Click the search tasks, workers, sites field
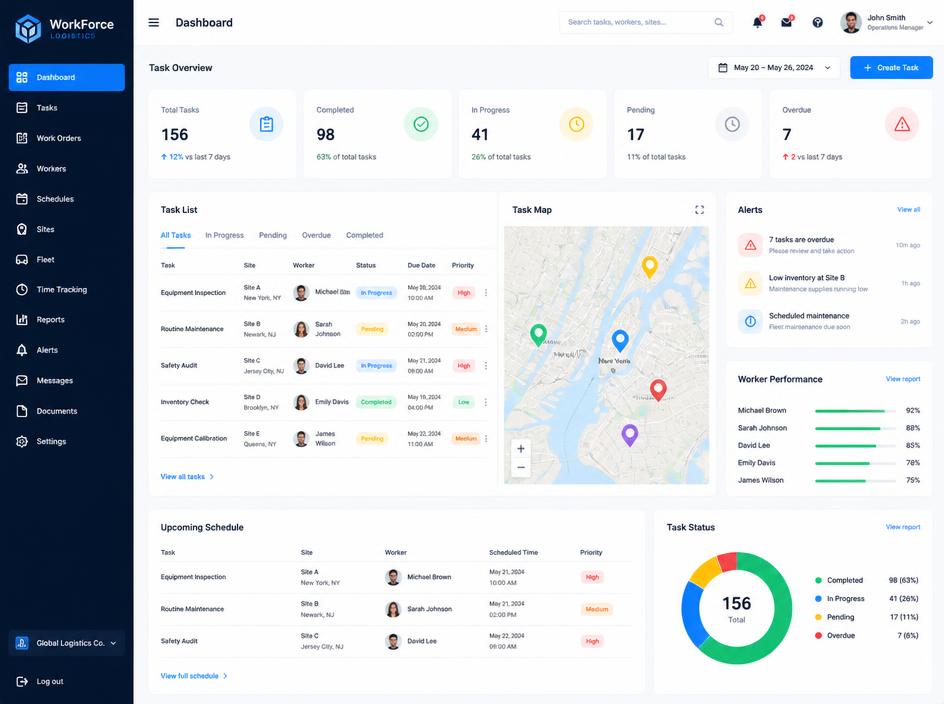The width and height of the screenshot is (944, 704). (646, 22)
